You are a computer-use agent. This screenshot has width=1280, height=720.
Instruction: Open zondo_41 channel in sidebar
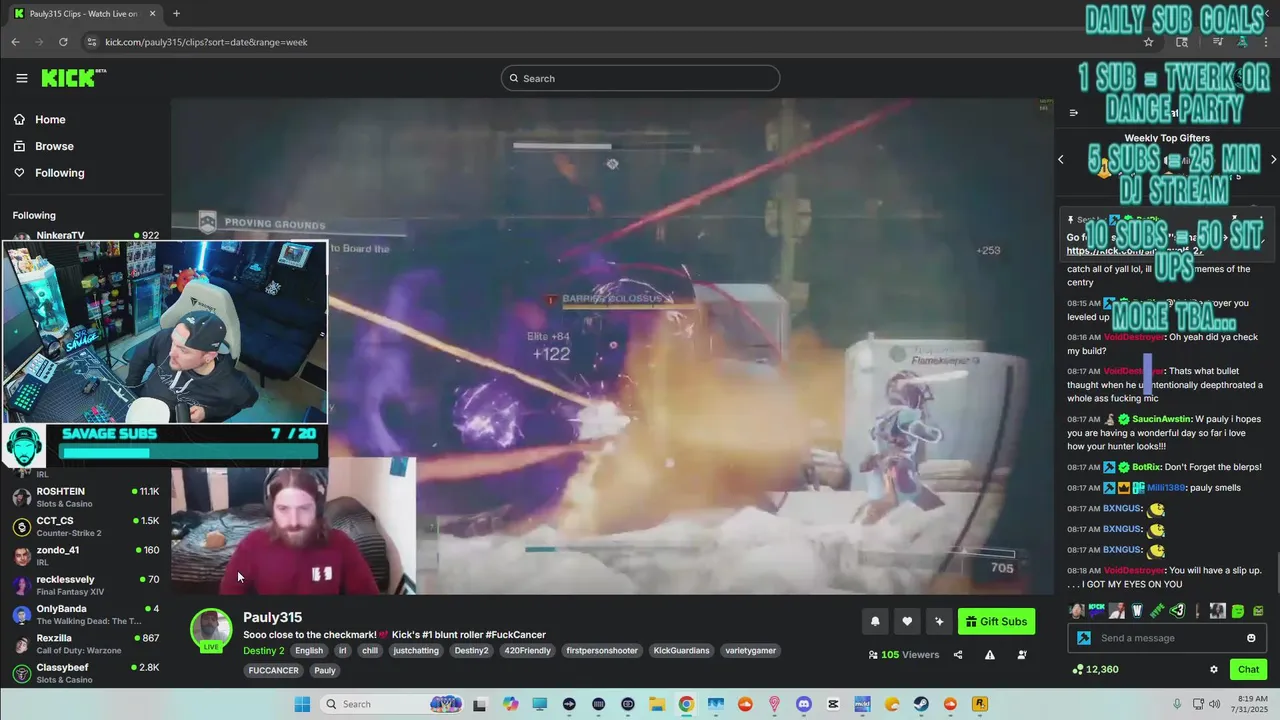[85, 555]
